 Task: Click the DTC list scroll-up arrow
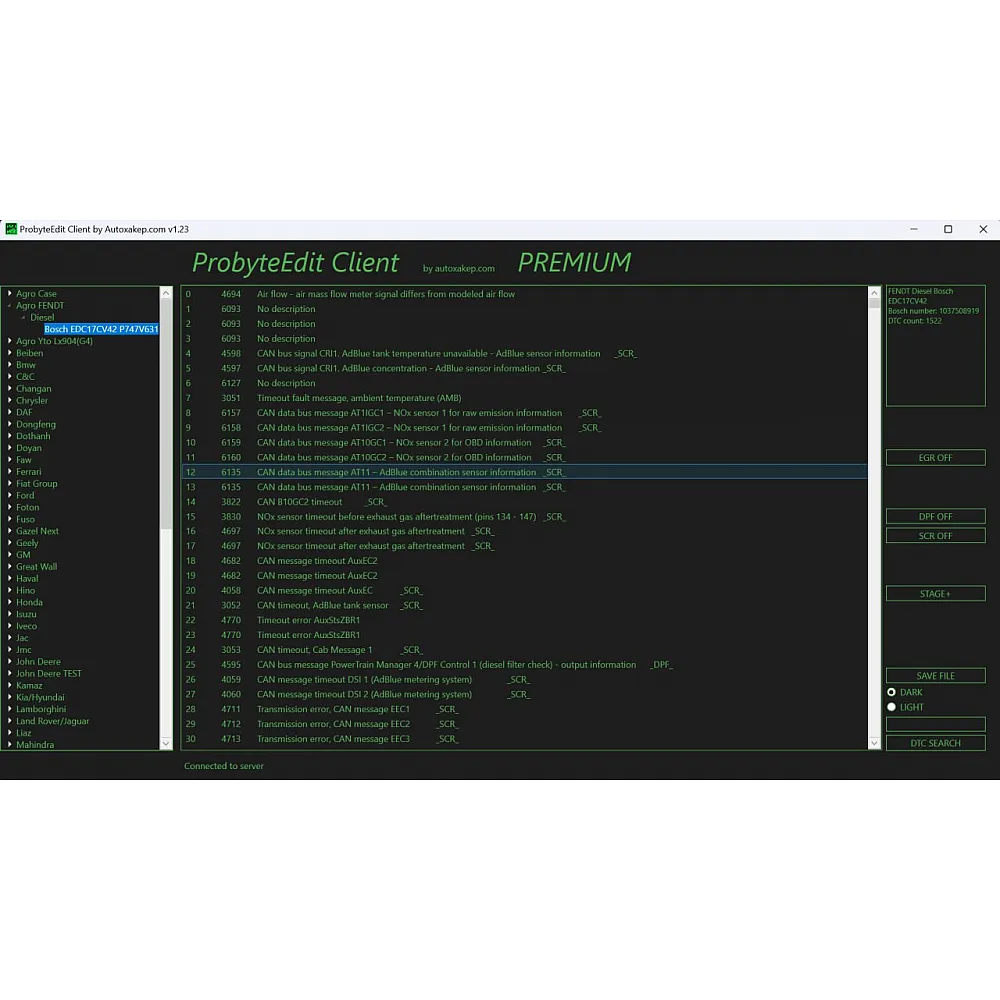pyautogui.click(x=875, y=294)
